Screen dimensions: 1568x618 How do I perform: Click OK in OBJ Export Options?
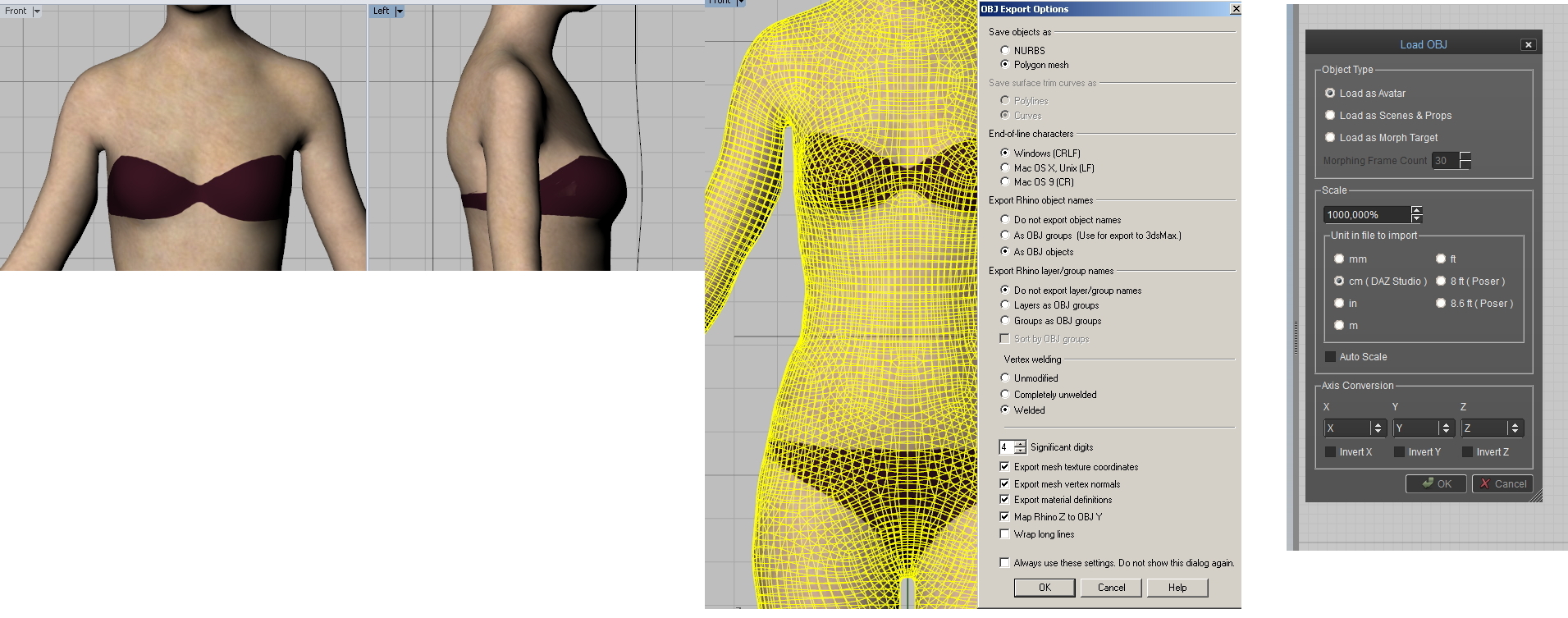1045,588
